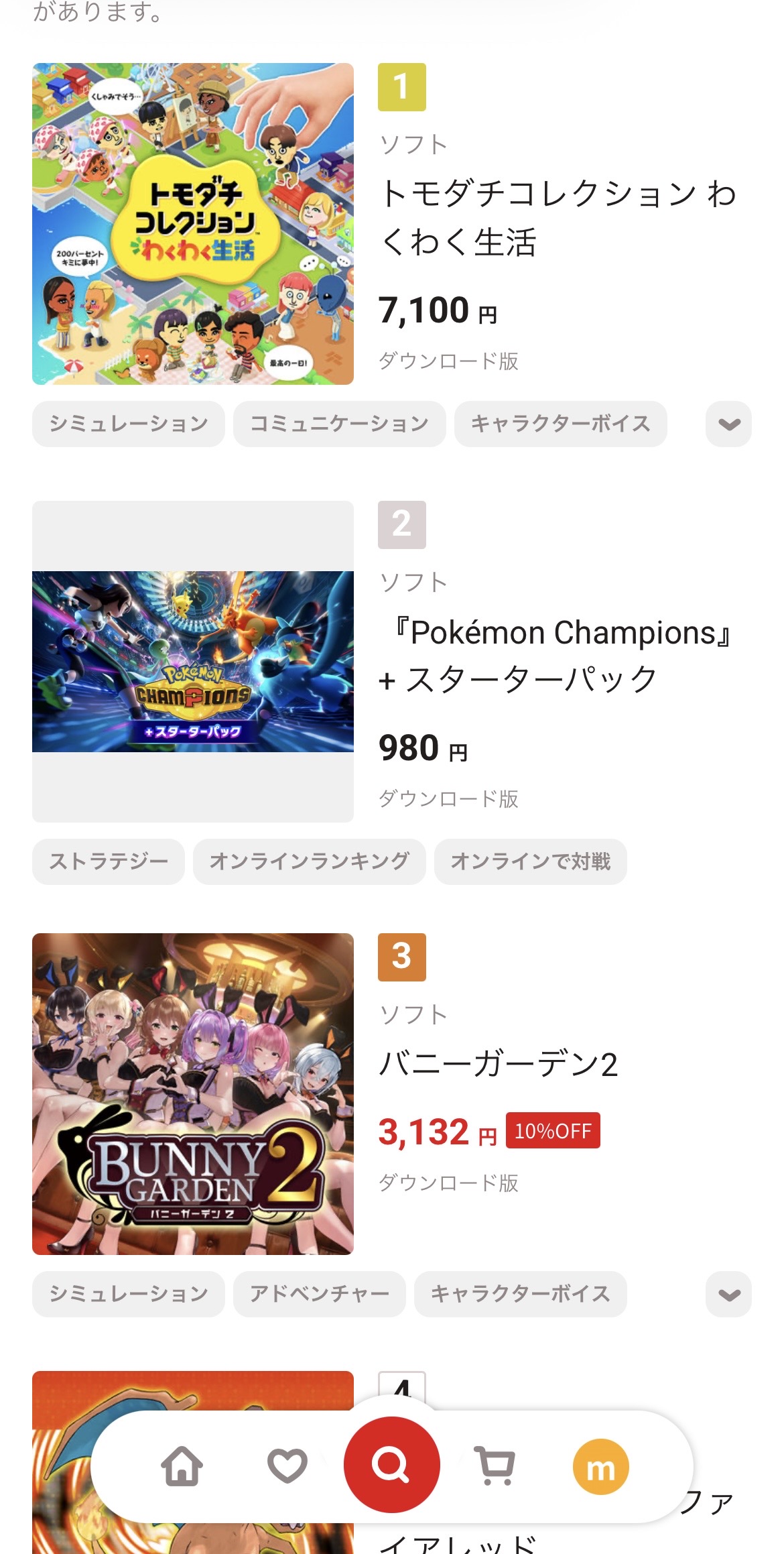This screenshot has height=1554, width=784.
Task: Open the wishlist heart icon
Action: point(287,1466)
